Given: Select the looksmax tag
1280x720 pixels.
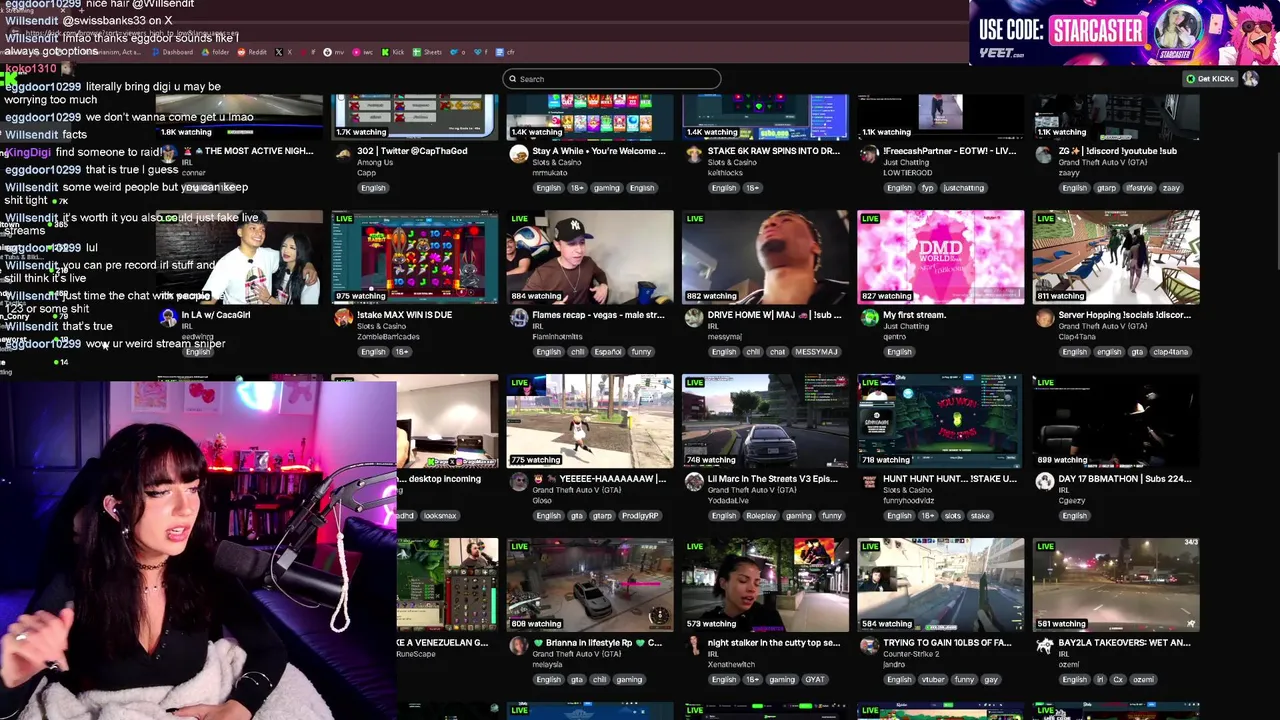Looking at the screenshot, I should point(439,516).
